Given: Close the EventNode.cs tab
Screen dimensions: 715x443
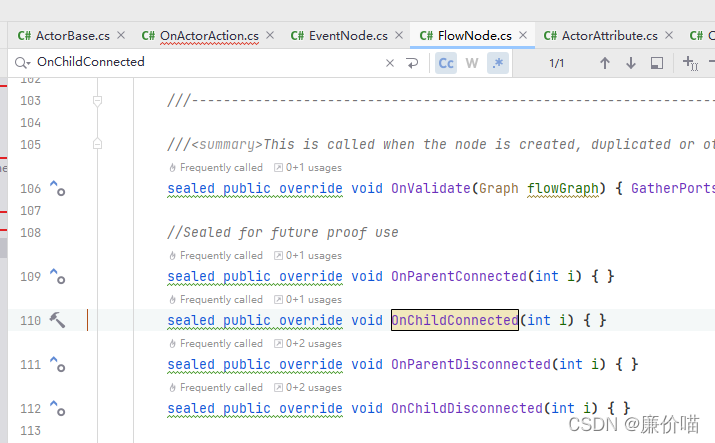Looking at the screenshot, I should point(399,35).
